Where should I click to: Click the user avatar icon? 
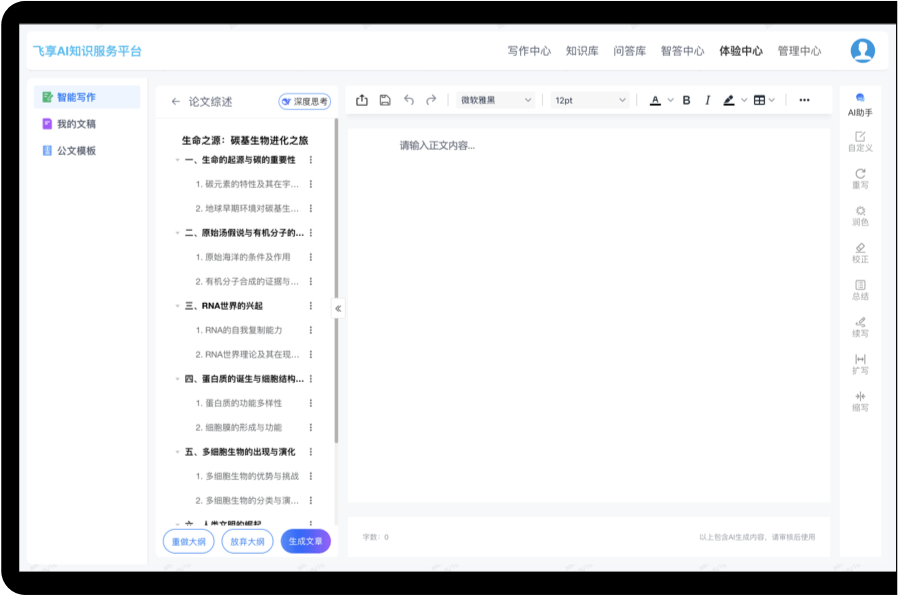pyautogui.click(x=862, y=51)
